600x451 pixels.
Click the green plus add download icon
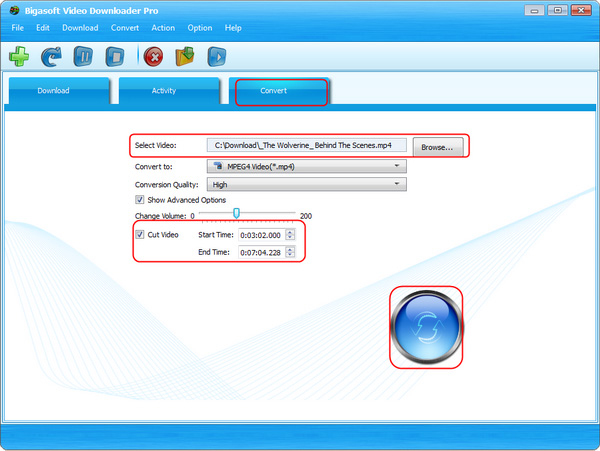[x=19, y=57]
